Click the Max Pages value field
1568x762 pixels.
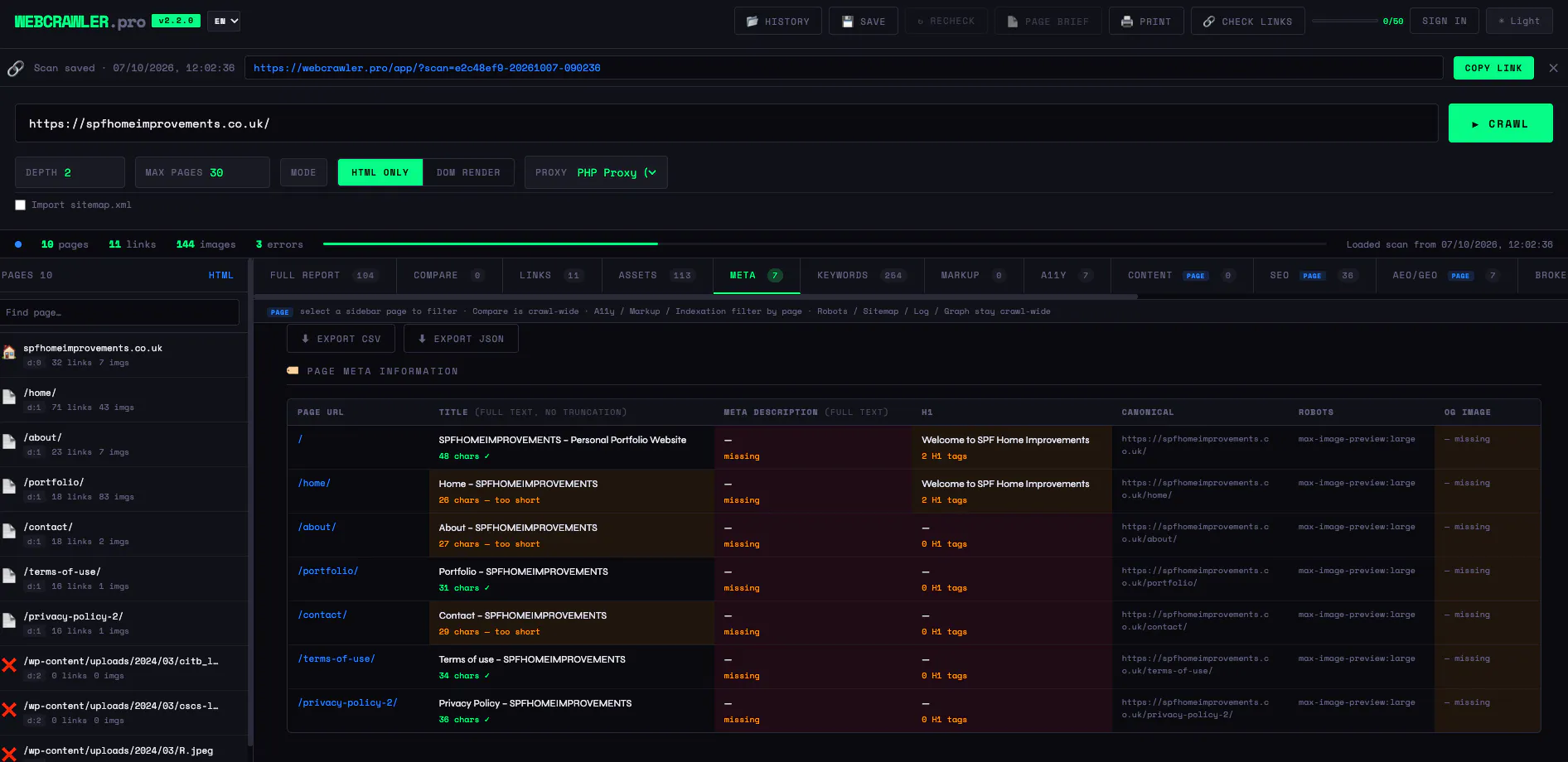point(202,172)
